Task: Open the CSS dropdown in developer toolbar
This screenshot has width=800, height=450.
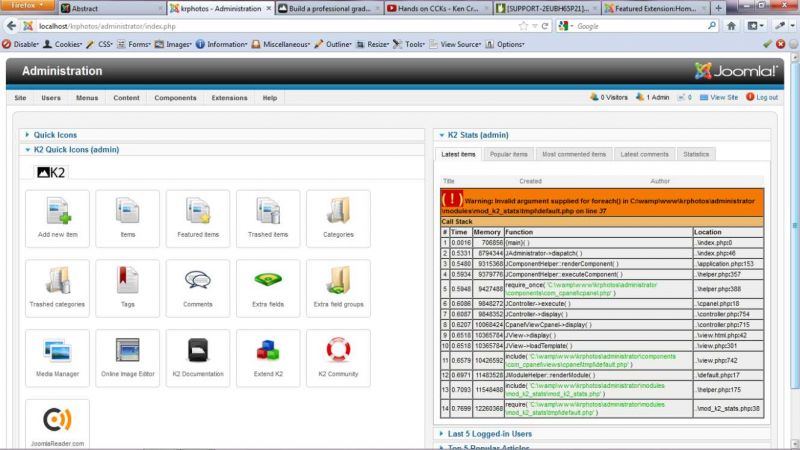Action: (x=99, y=44)
